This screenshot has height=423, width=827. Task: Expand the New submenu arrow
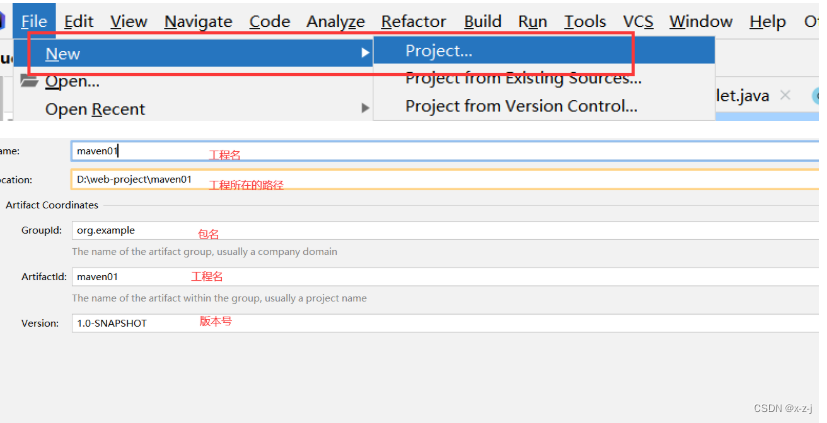[x=365, y=53]
